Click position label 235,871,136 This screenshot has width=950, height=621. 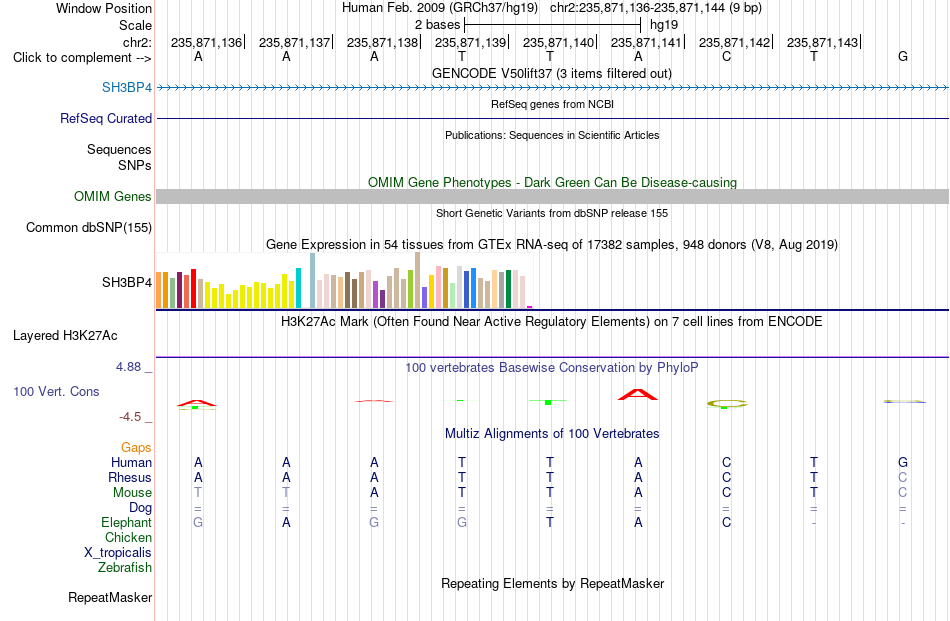[206, 42]
